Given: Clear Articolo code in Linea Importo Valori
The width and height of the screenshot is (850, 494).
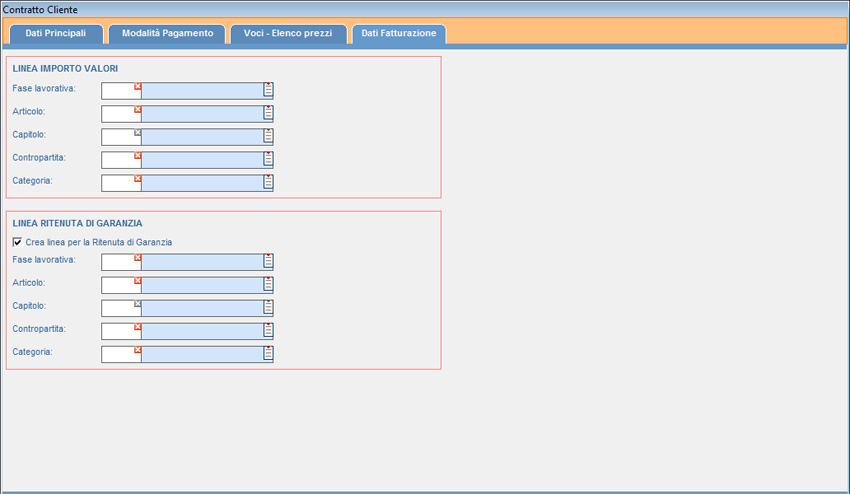Looking at the screenshot, I should pos(138,110).
